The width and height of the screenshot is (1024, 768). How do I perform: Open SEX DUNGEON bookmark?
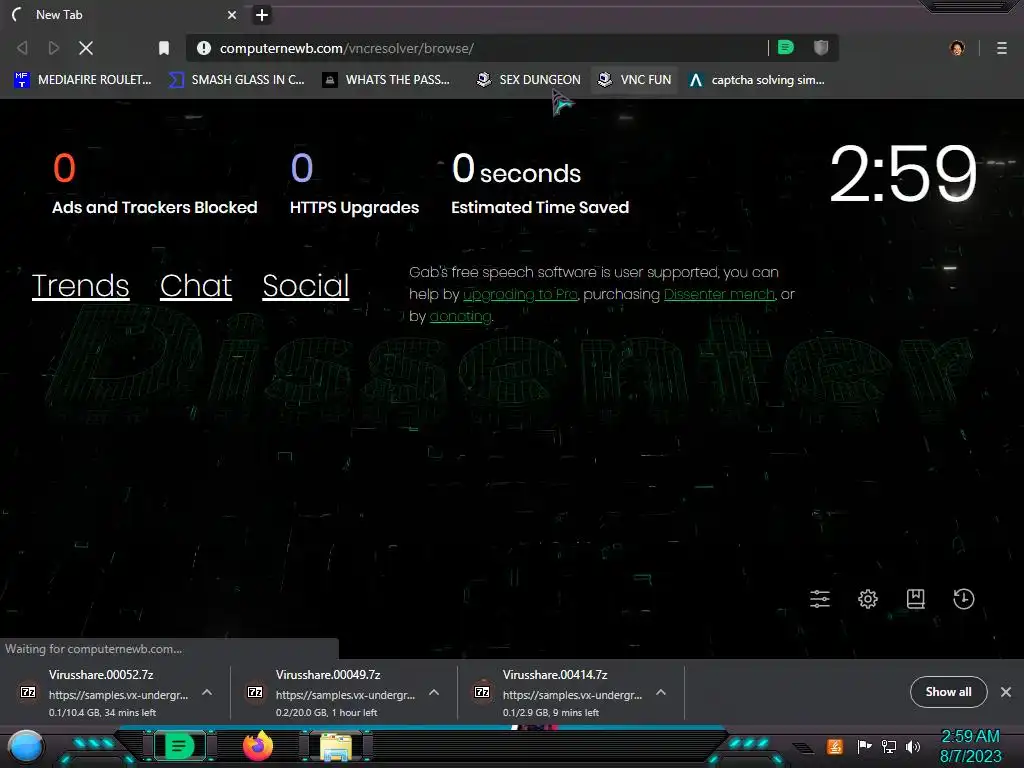[529, 80]
